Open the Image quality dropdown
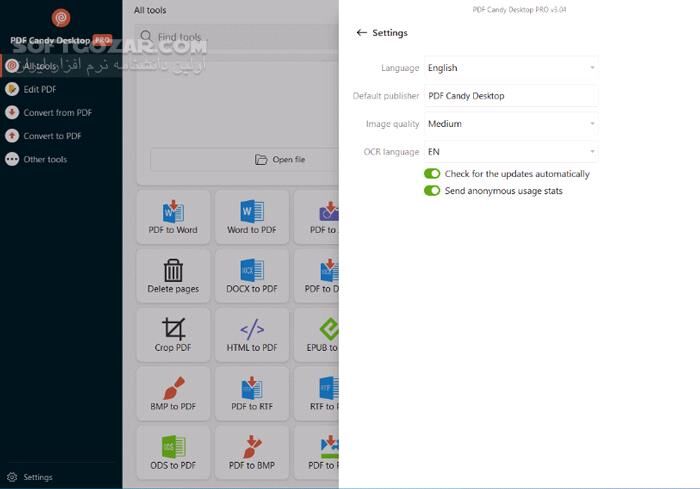The height and width of the screenshot is (489, 700). (x=510, y=124)
